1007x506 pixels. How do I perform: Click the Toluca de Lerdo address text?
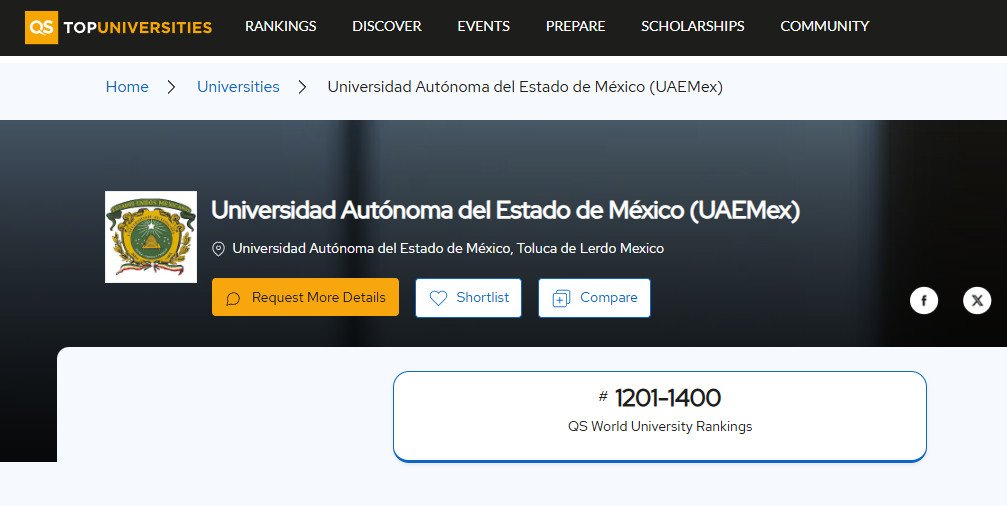448,249
